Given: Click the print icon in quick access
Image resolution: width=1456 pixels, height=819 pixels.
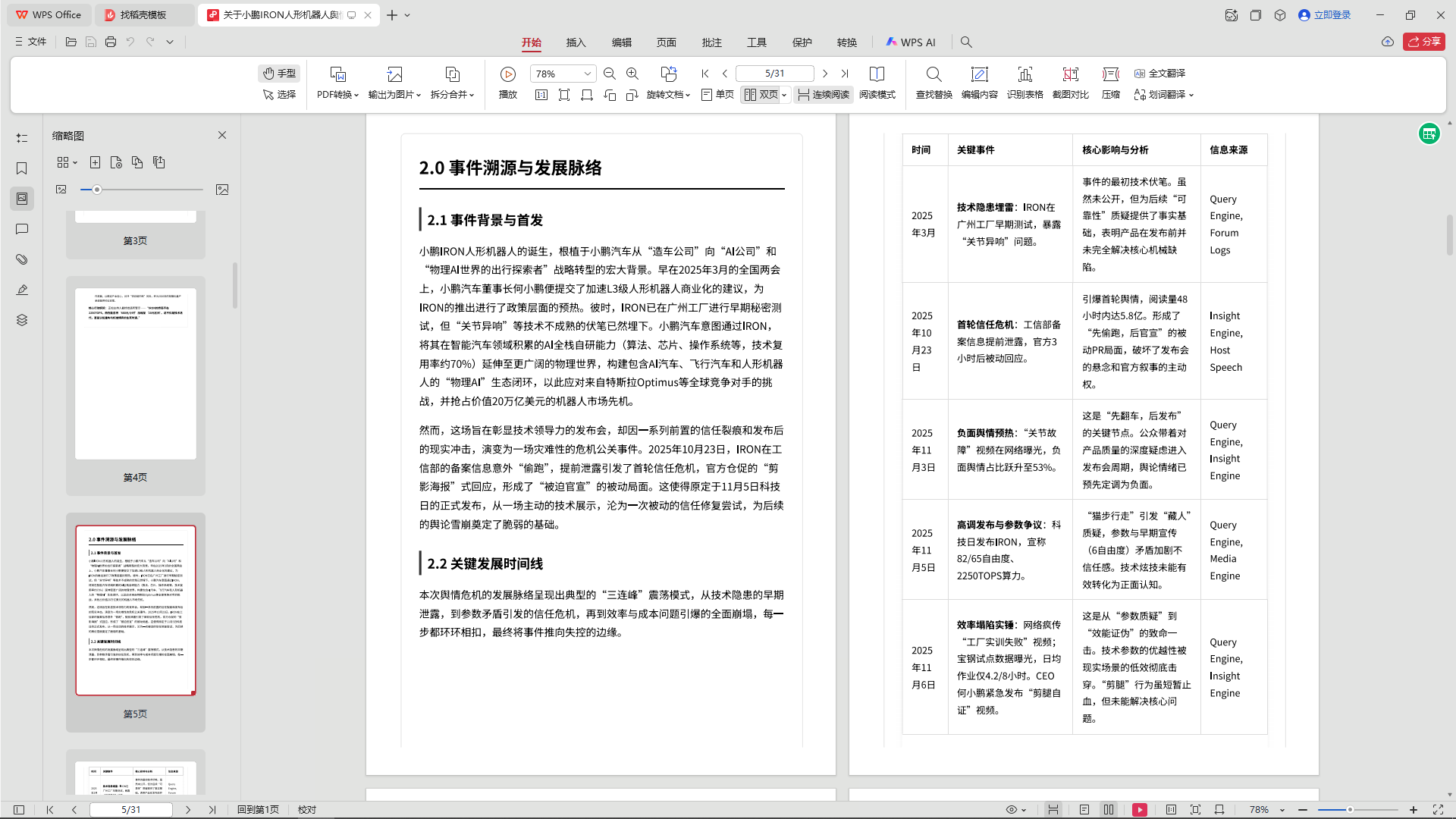Looking at the screenshot, I should click(111, 42).
